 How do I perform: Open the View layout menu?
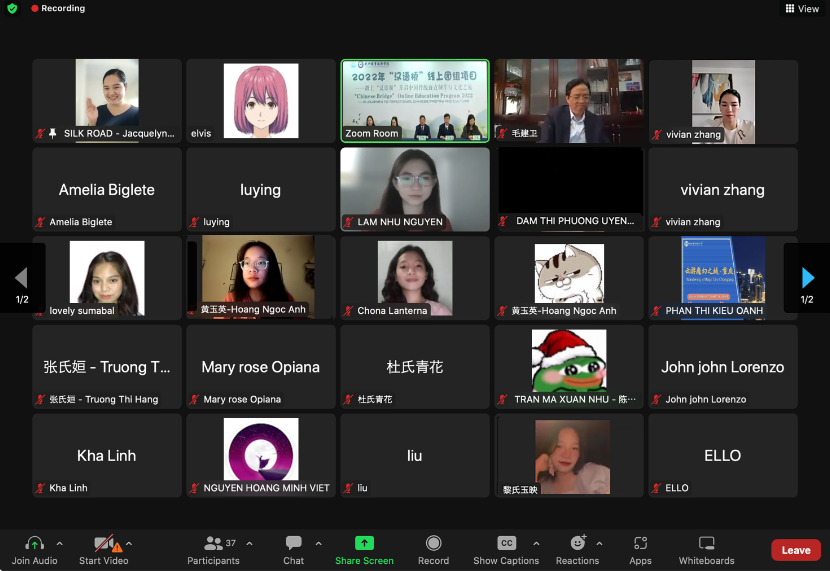(802, 9)
